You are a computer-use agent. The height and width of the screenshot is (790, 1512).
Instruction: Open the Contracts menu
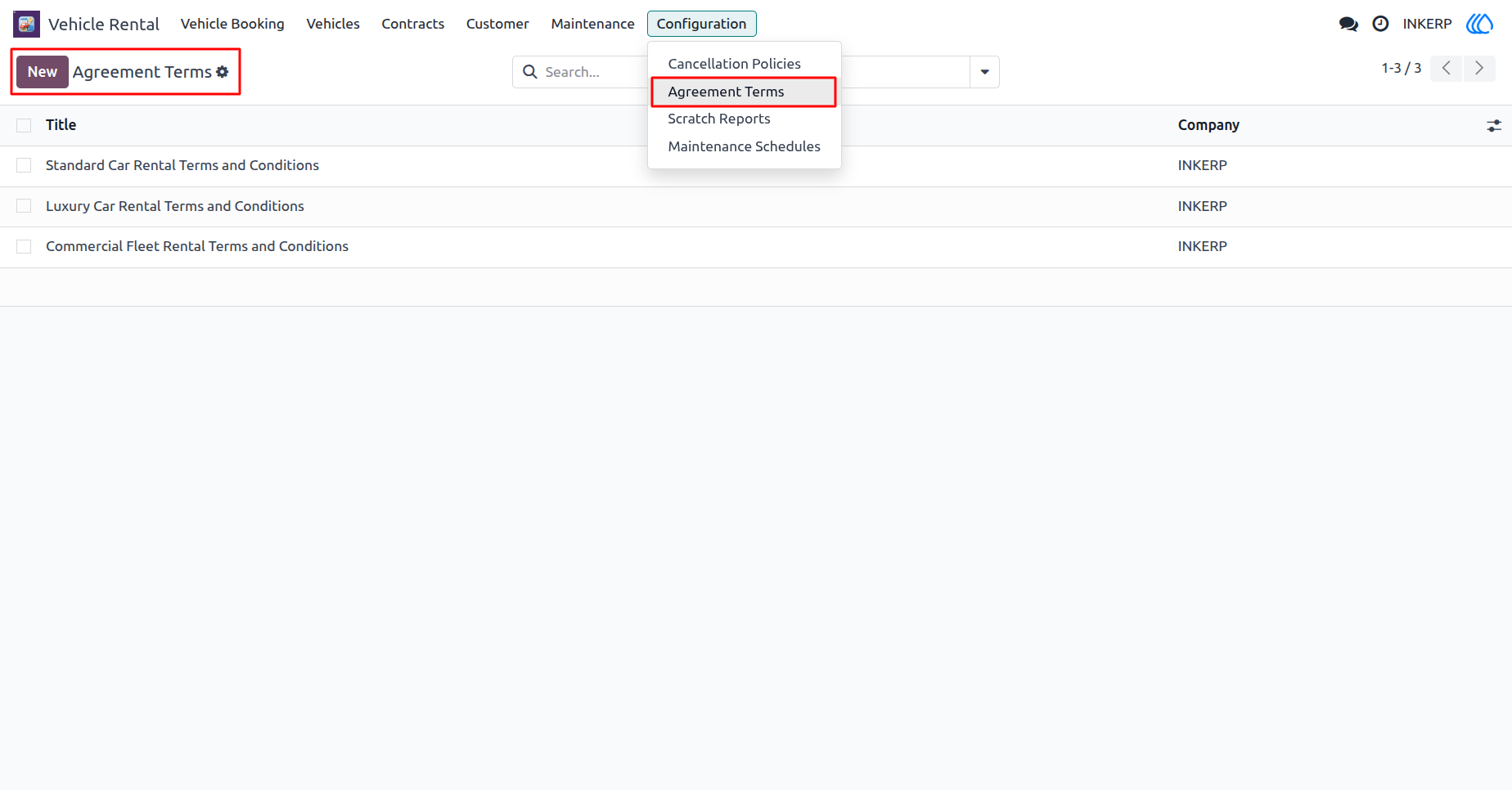[413, 24]
